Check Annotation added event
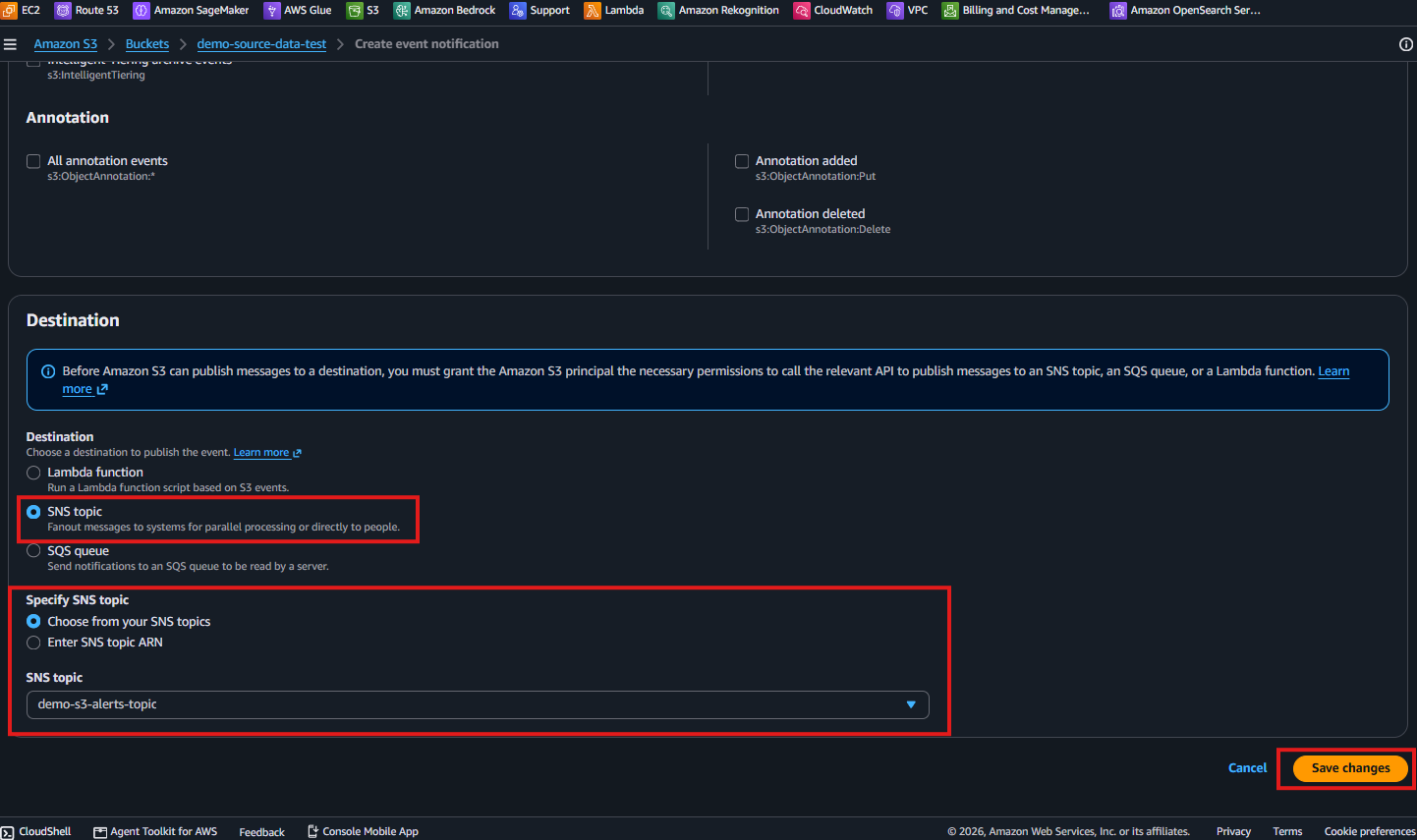 tap(742, 161)
